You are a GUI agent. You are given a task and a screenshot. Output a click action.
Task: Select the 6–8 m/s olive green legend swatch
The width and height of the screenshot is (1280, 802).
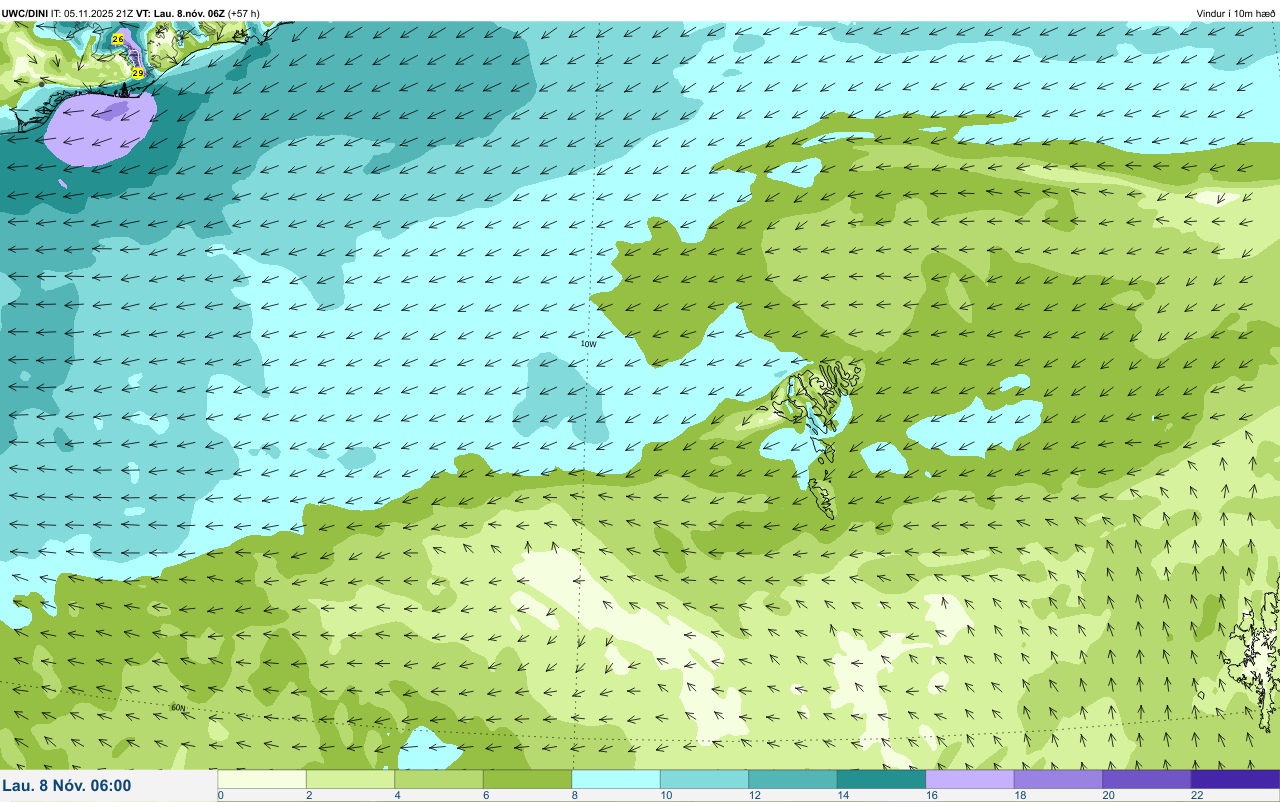527,779
